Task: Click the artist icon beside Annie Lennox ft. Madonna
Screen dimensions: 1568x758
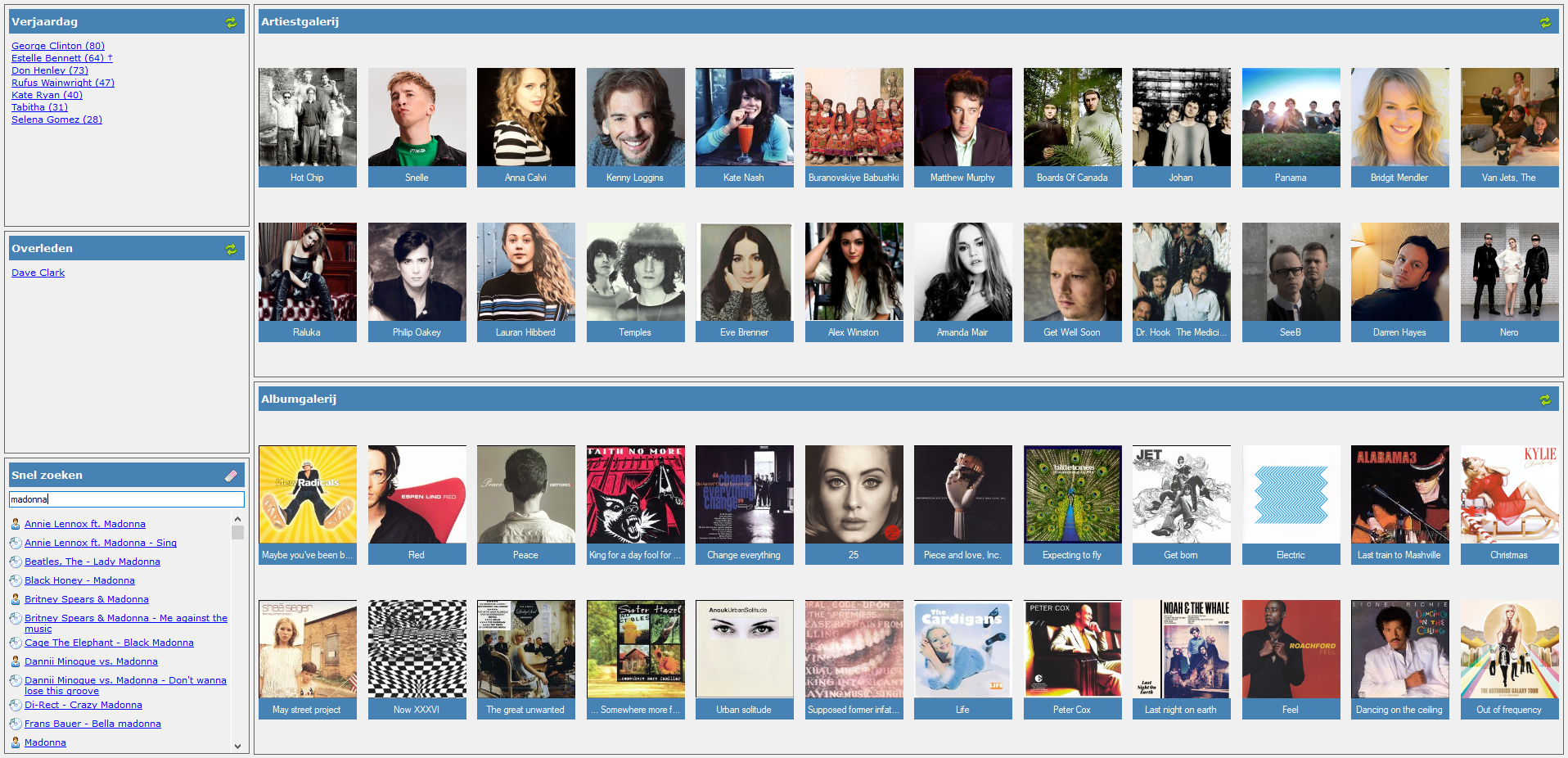Action: point(16,524)
